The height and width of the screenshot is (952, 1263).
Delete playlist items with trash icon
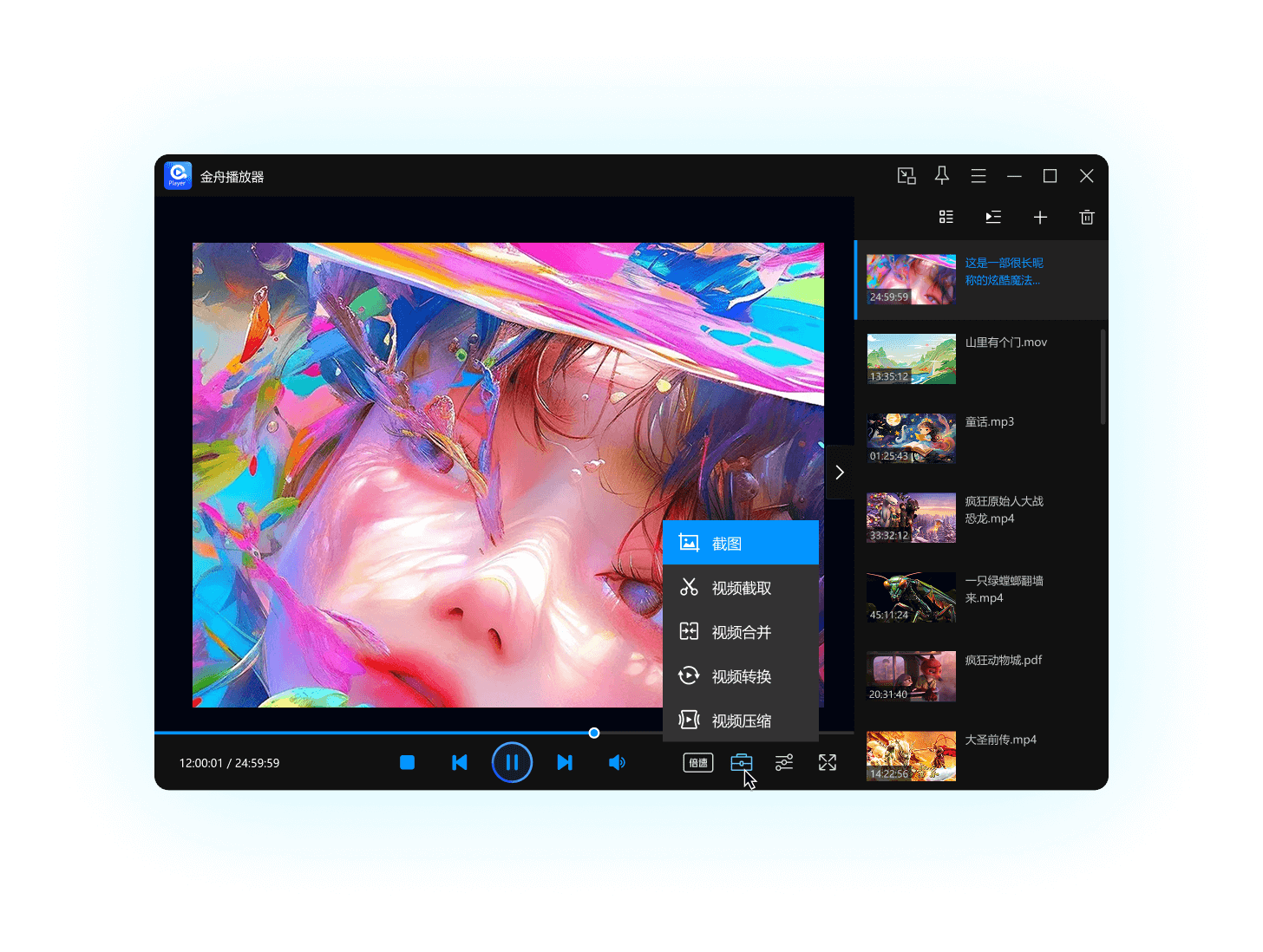coord(1087,218)
